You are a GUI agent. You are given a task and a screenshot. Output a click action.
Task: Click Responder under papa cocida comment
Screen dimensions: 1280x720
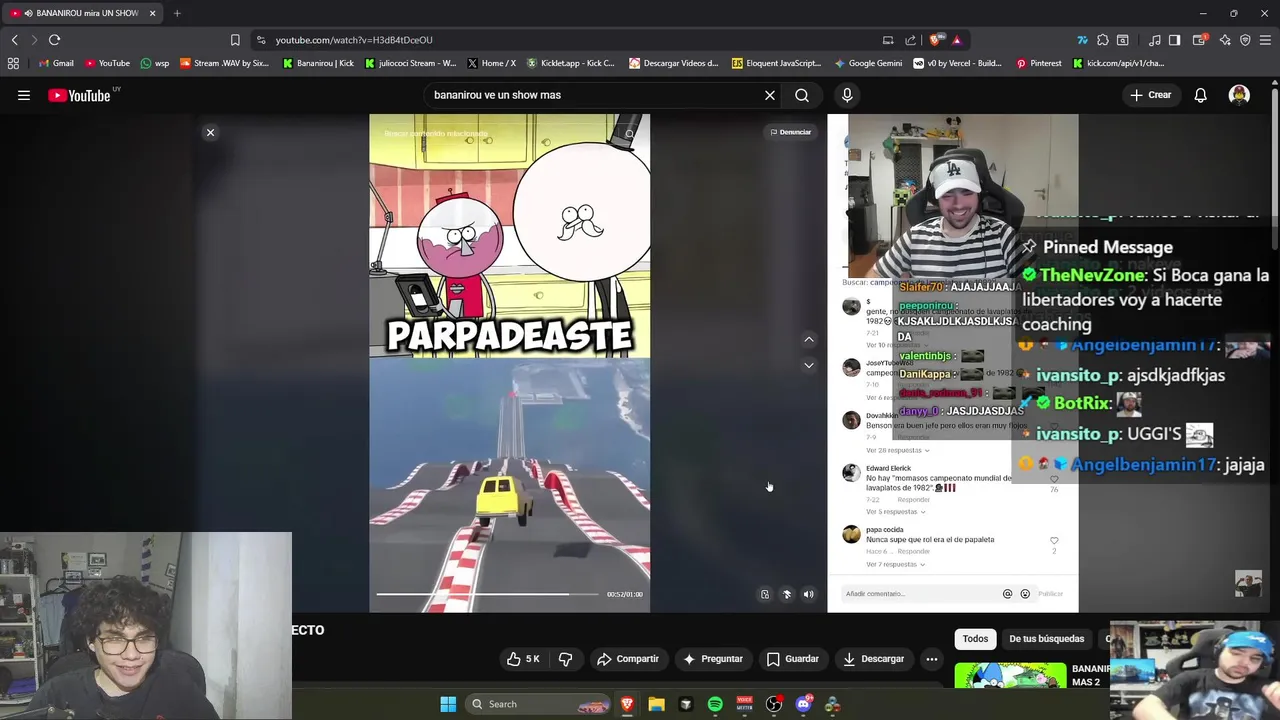click(913, 551)
